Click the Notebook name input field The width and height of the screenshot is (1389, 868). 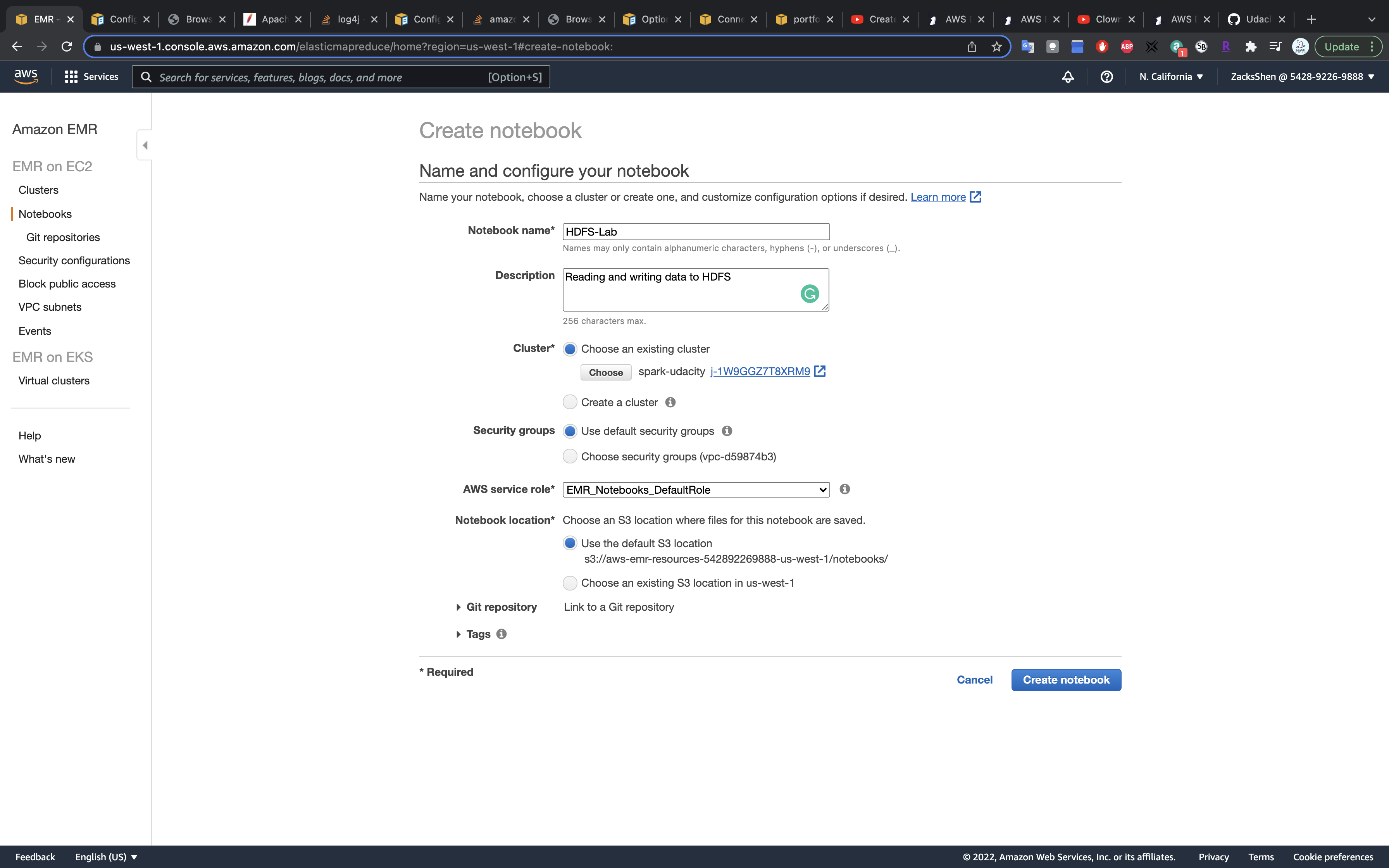point(696,232)
